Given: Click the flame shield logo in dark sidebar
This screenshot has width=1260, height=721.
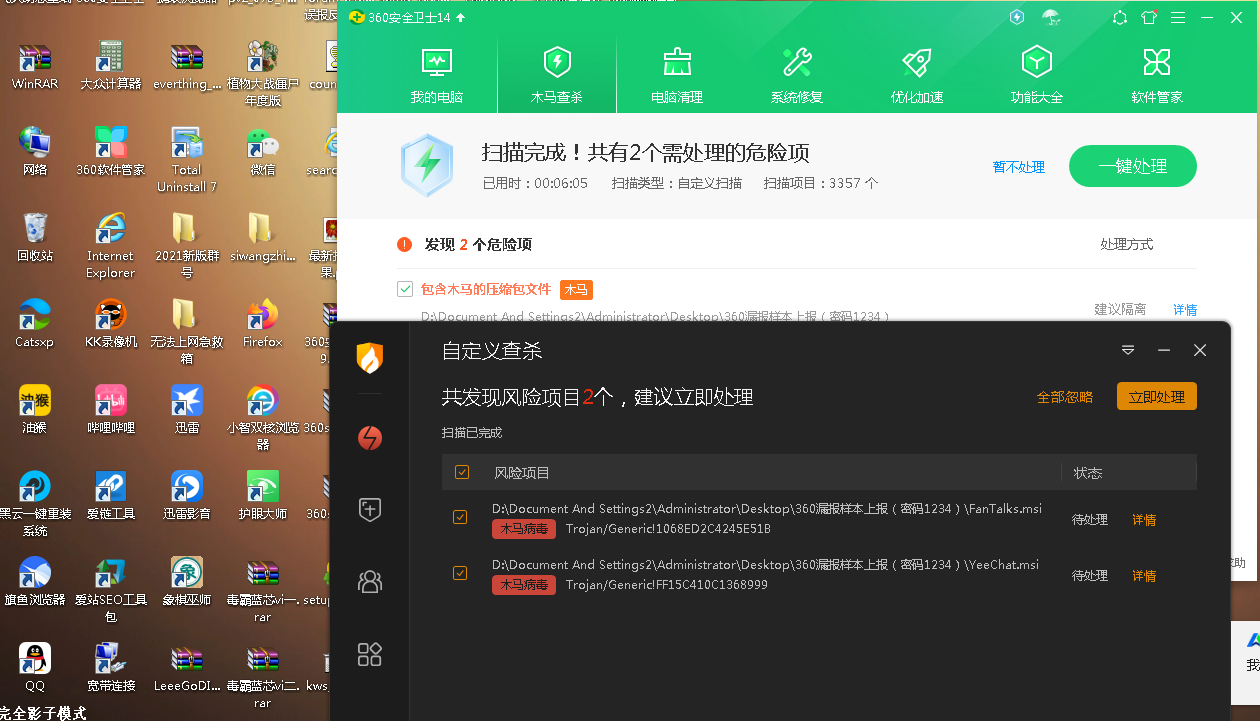Looking at the screenshot, I should [370, 357].
